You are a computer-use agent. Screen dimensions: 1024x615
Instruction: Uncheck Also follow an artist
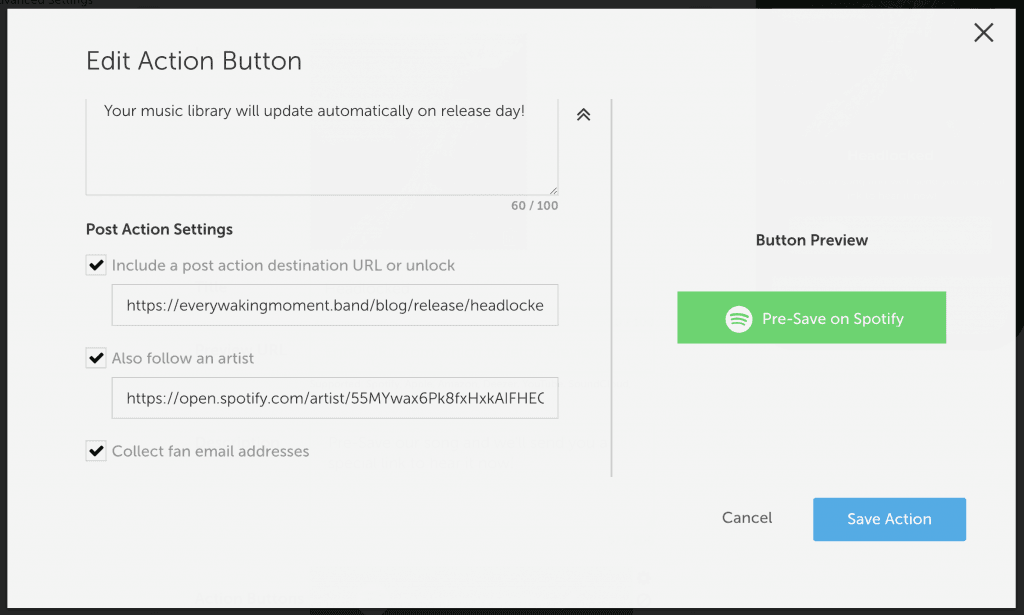96,358
